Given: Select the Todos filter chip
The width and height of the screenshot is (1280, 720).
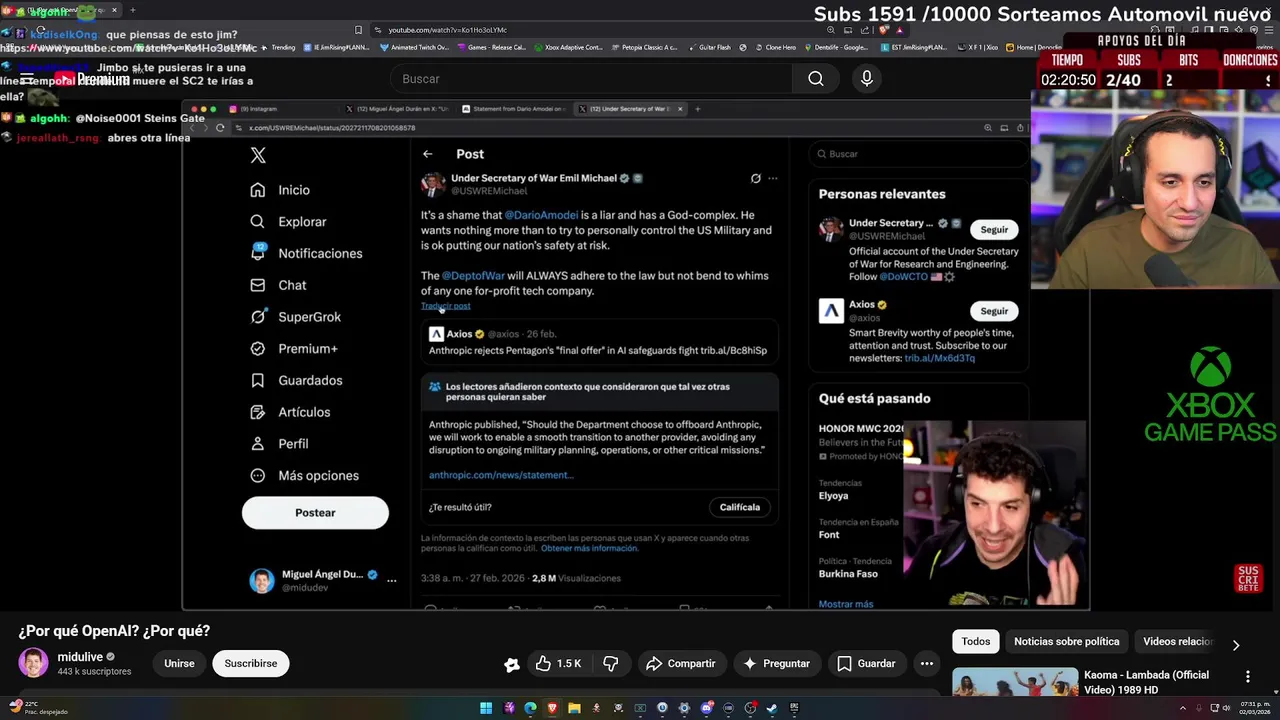Looking at the screenshot, I should click(x=976, y=642).
